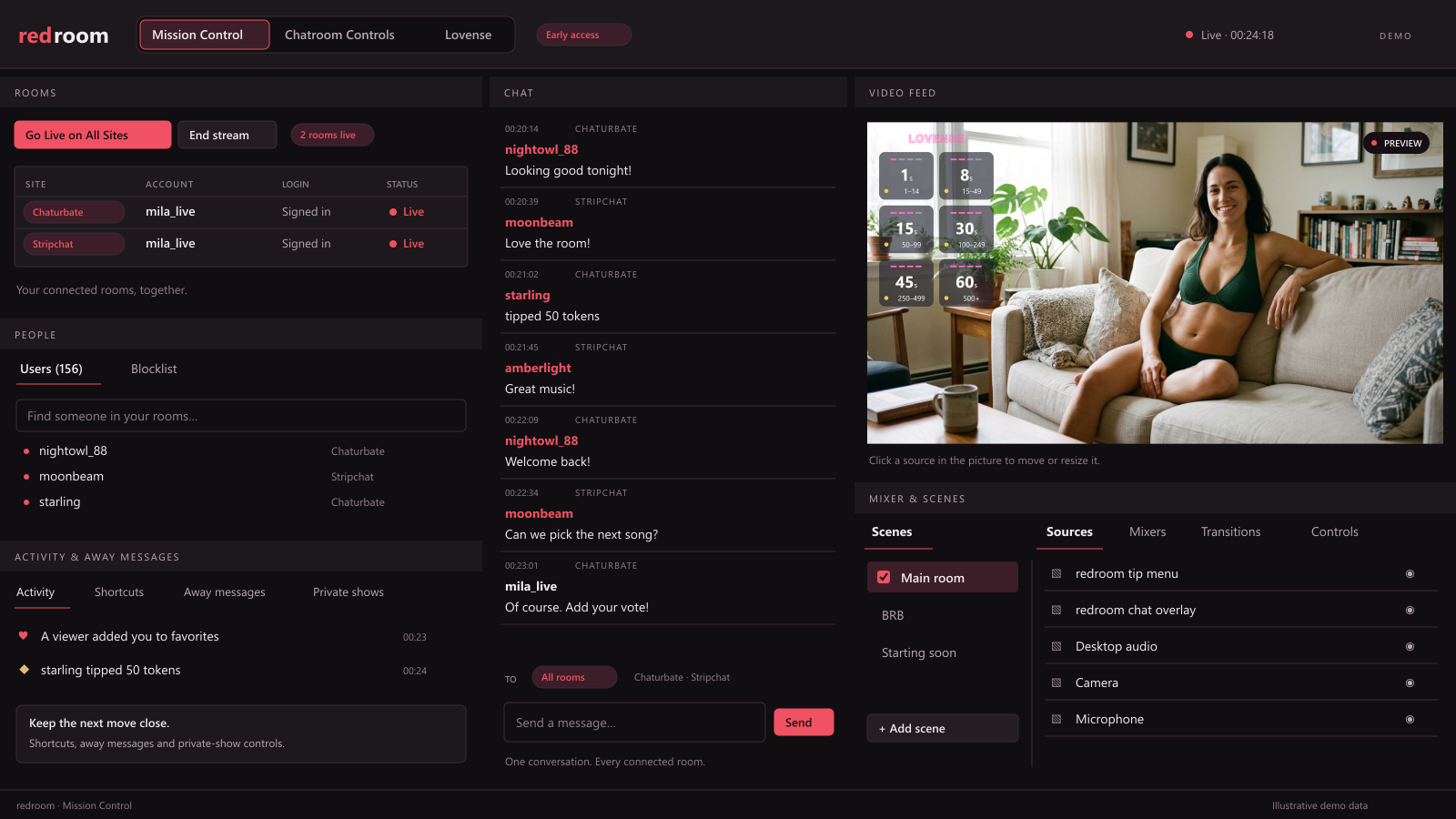Click mila_live's chat username

(x=531, y=587)
